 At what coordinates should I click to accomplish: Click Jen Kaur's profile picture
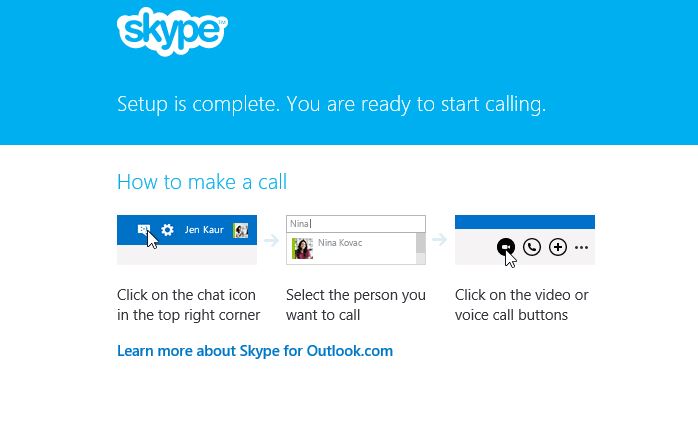tap(240, 230)
